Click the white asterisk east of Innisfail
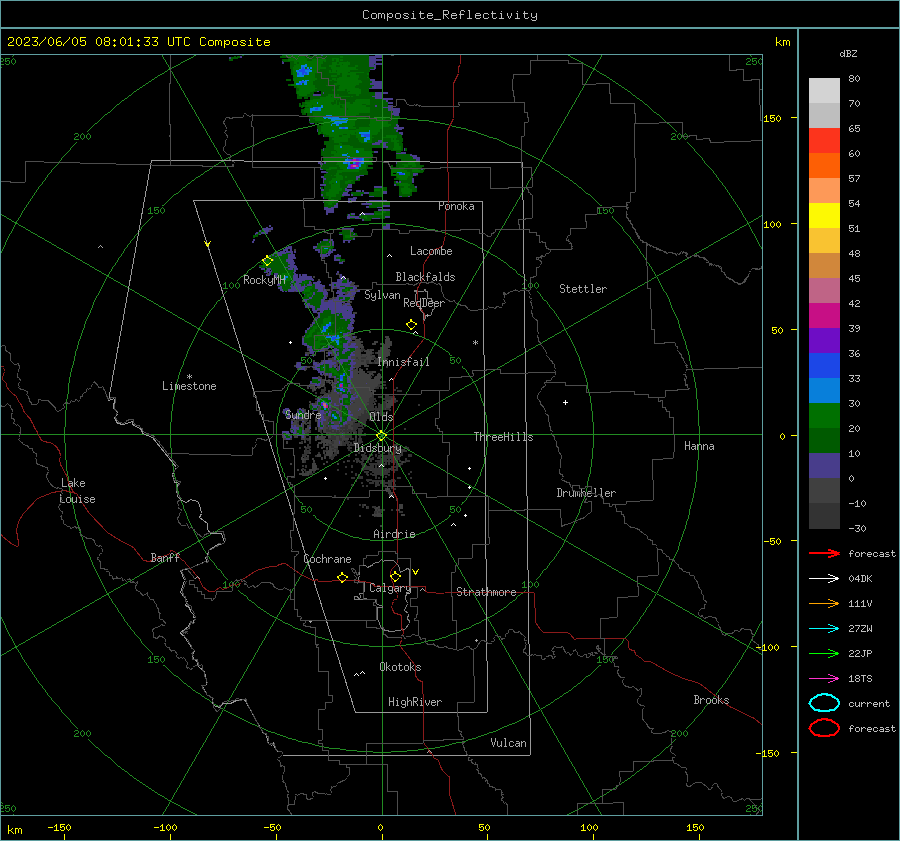Viewport: 900px width, 841px height. tap(475, 343)
